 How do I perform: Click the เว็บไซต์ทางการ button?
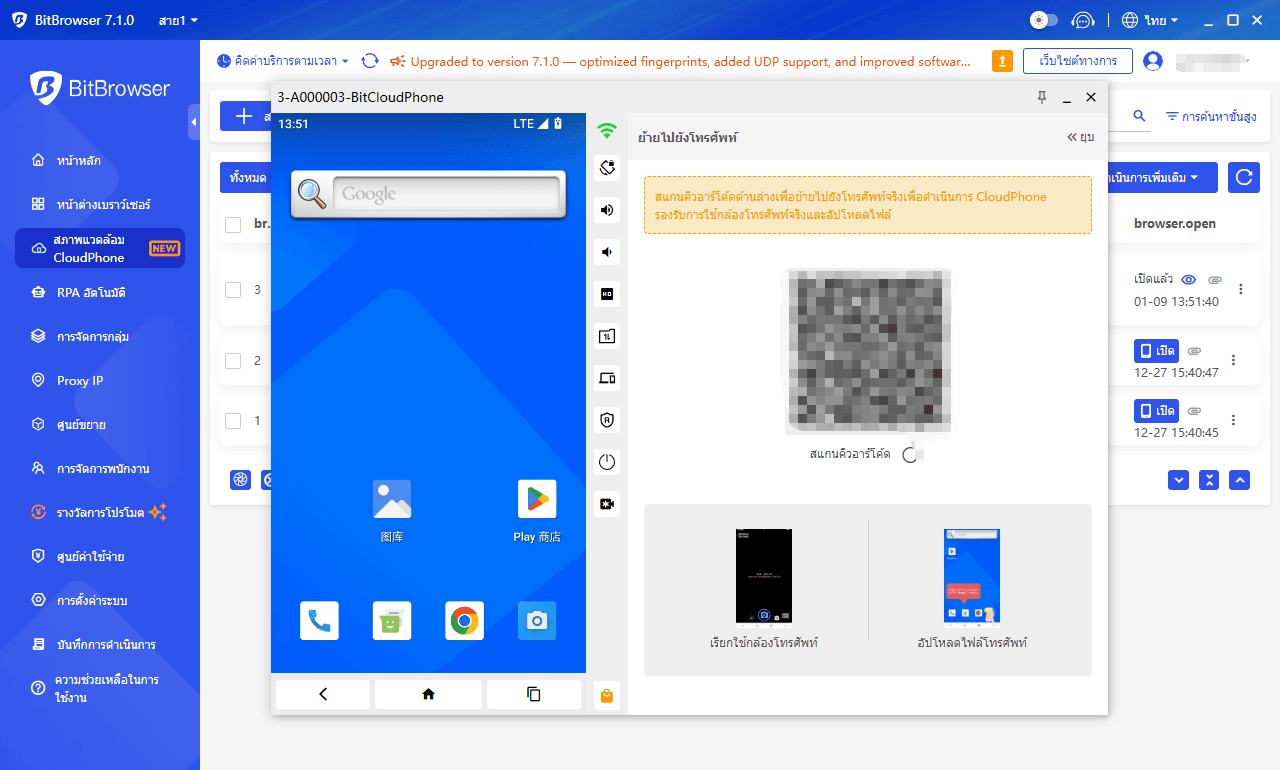(1077, 61)
